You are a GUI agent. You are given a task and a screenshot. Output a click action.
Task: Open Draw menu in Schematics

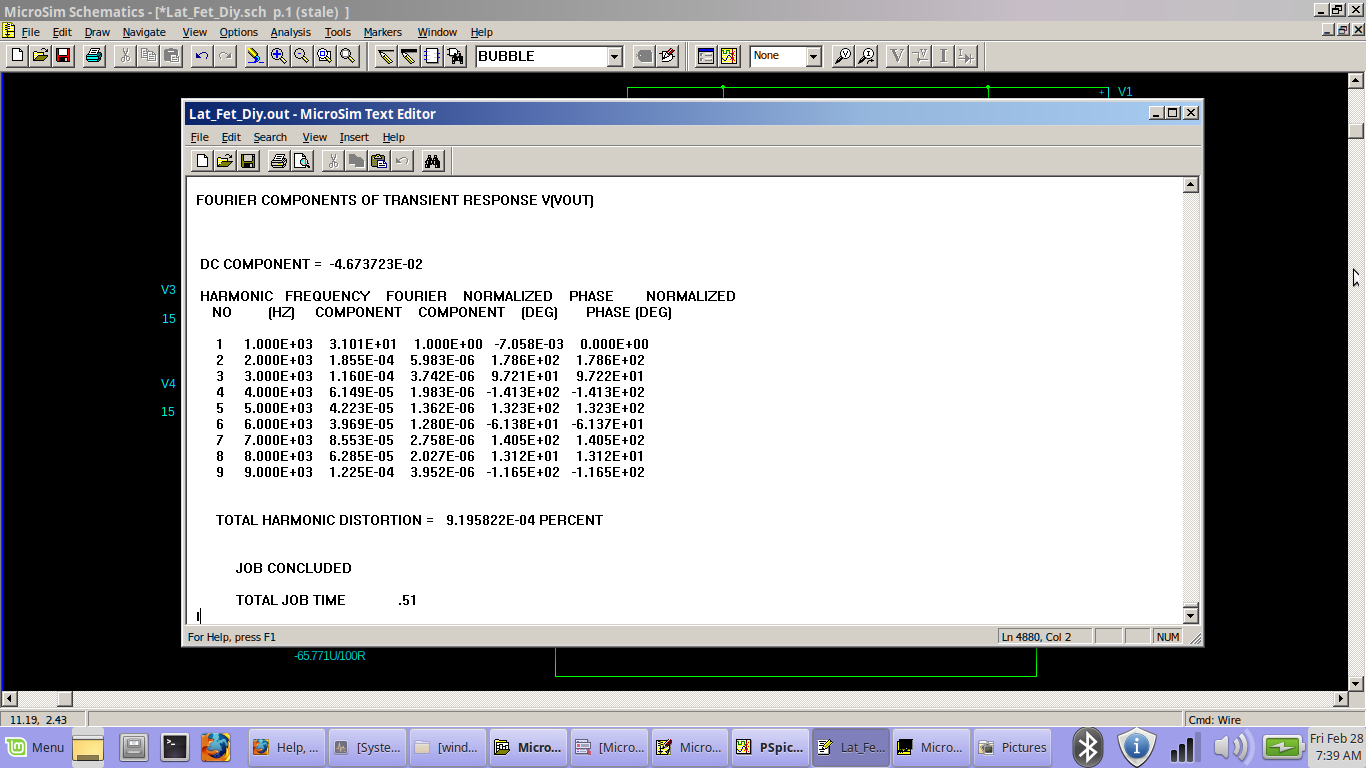click(97, 32)
